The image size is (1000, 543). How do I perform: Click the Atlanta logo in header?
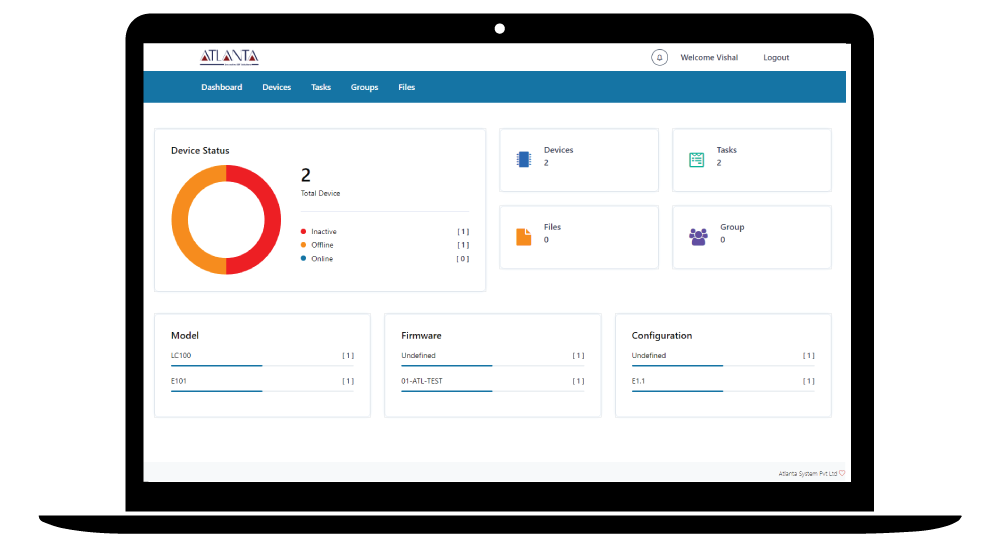[x=229, y=58]
